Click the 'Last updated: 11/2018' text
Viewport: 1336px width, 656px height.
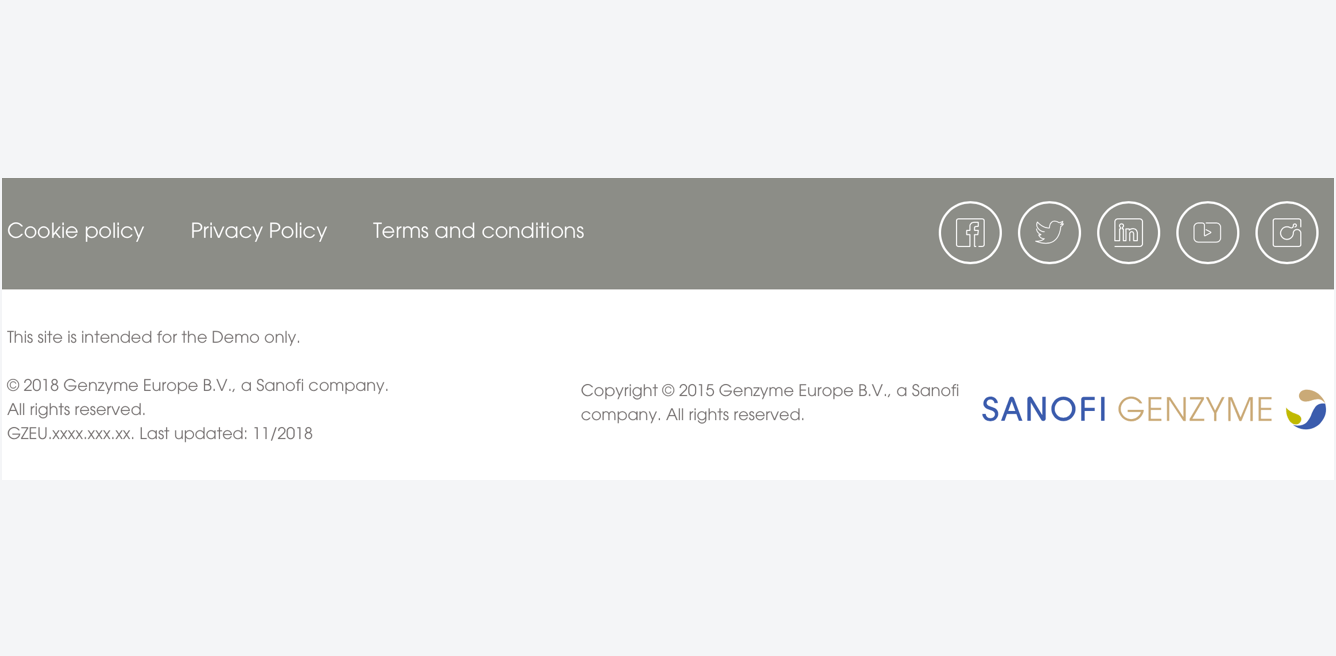coord(226,433)
